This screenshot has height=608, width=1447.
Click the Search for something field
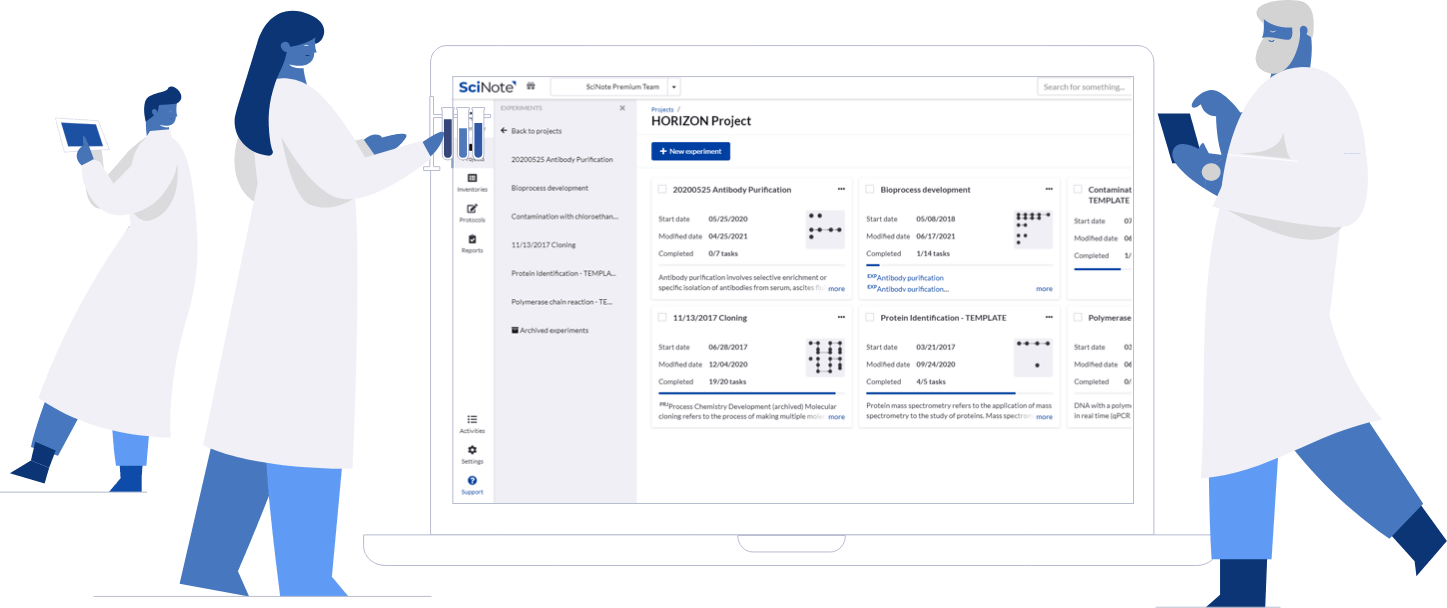coord(1084,87)
